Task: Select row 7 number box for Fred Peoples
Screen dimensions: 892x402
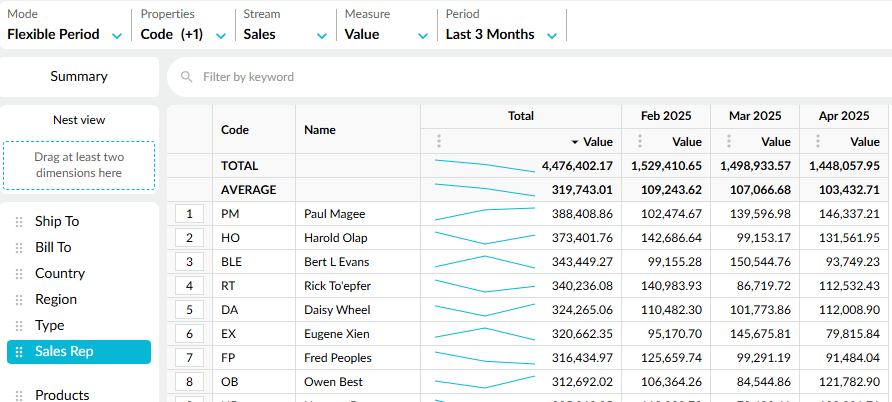Action: tap(189, 358)
